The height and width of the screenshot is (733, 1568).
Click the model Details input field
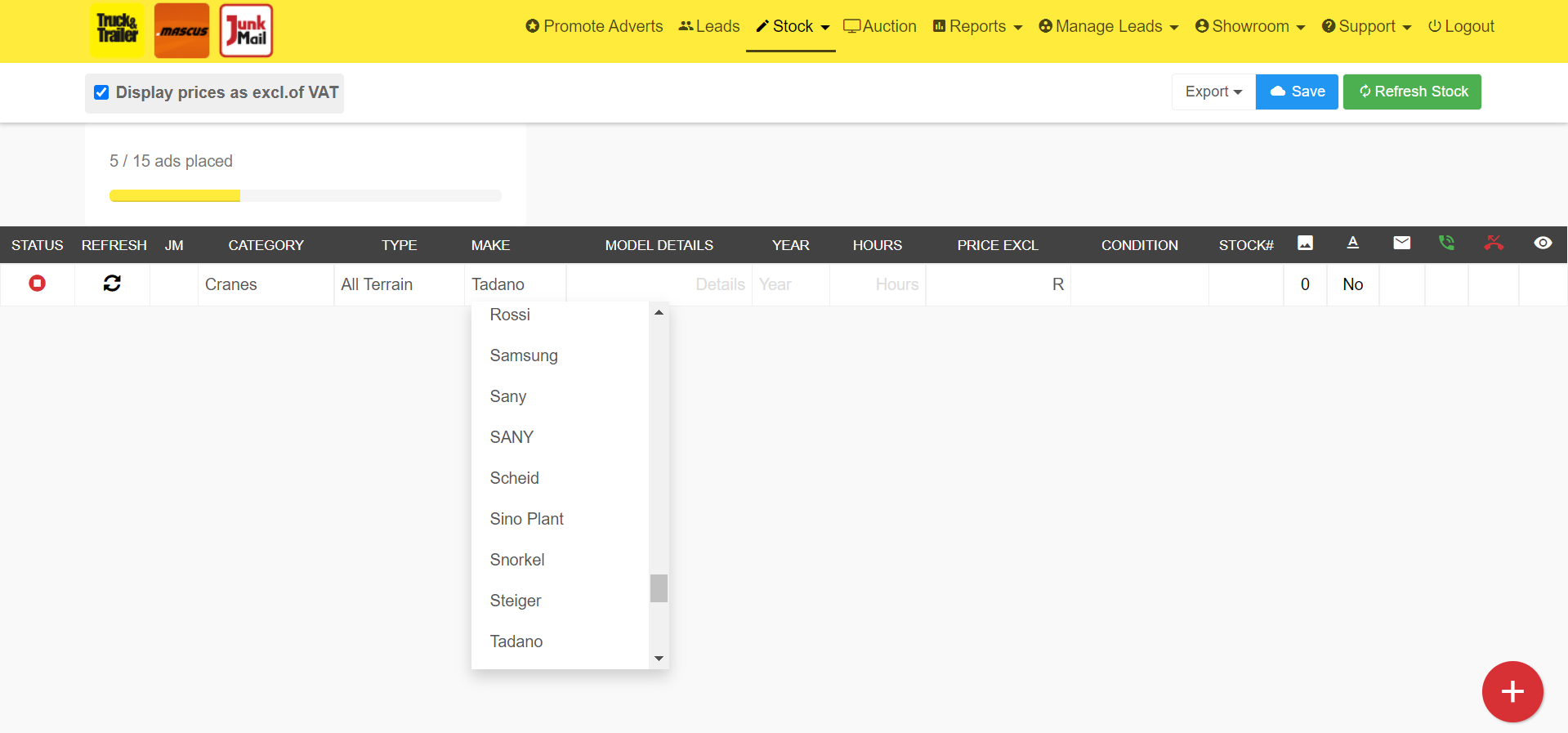(x=659, y=284)
